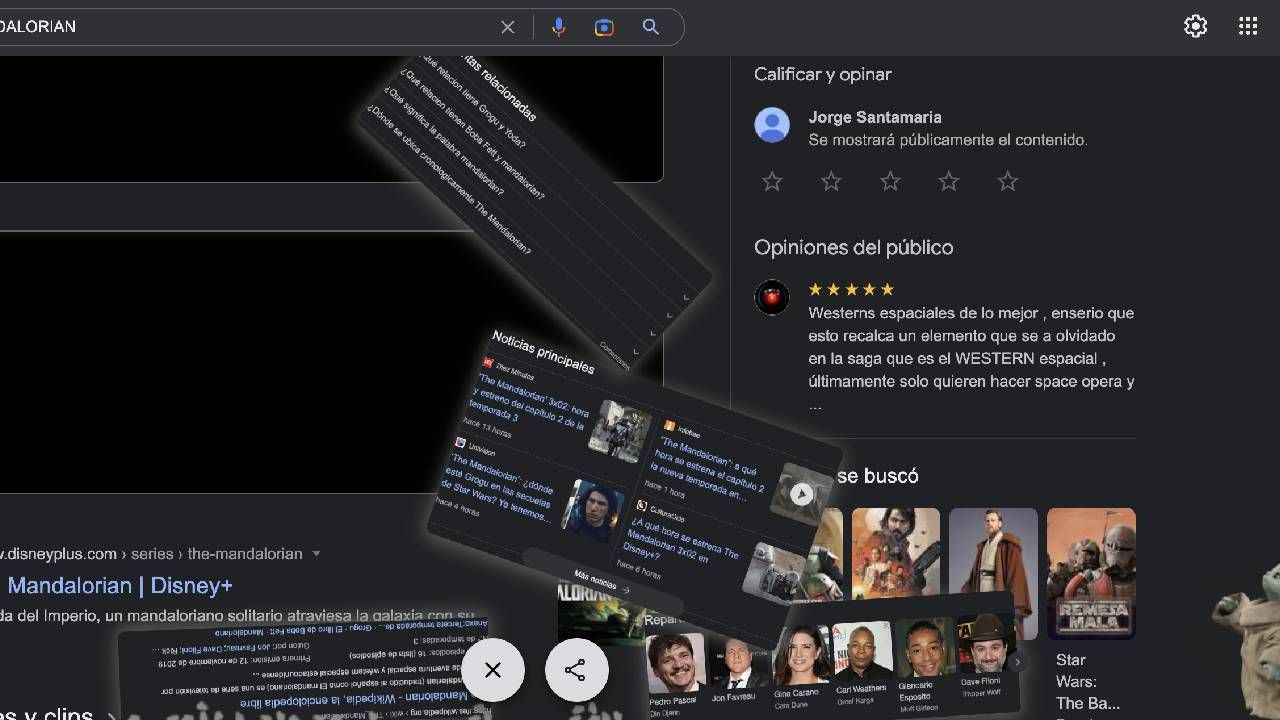Viewport: 1280px width, 720px height.
Task: Rate the show five stars
Action: point(1007,181)
